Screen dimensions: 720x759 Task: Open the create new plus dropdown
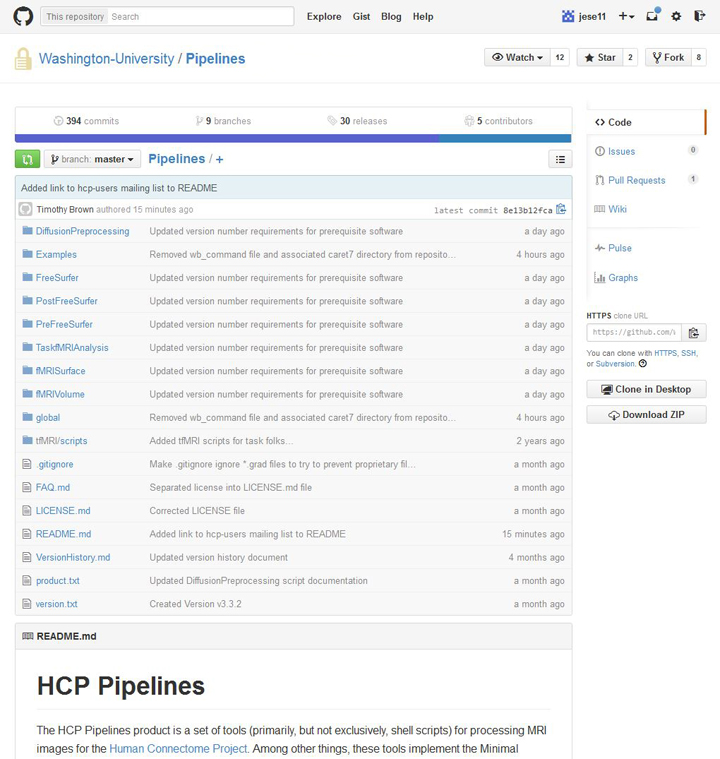tap(626, 16)
